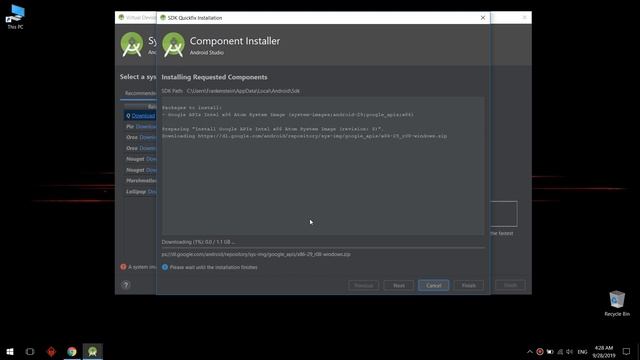
Task: Click the Finish button in SDK Quickfix dialog
Action: pos(469,285)
